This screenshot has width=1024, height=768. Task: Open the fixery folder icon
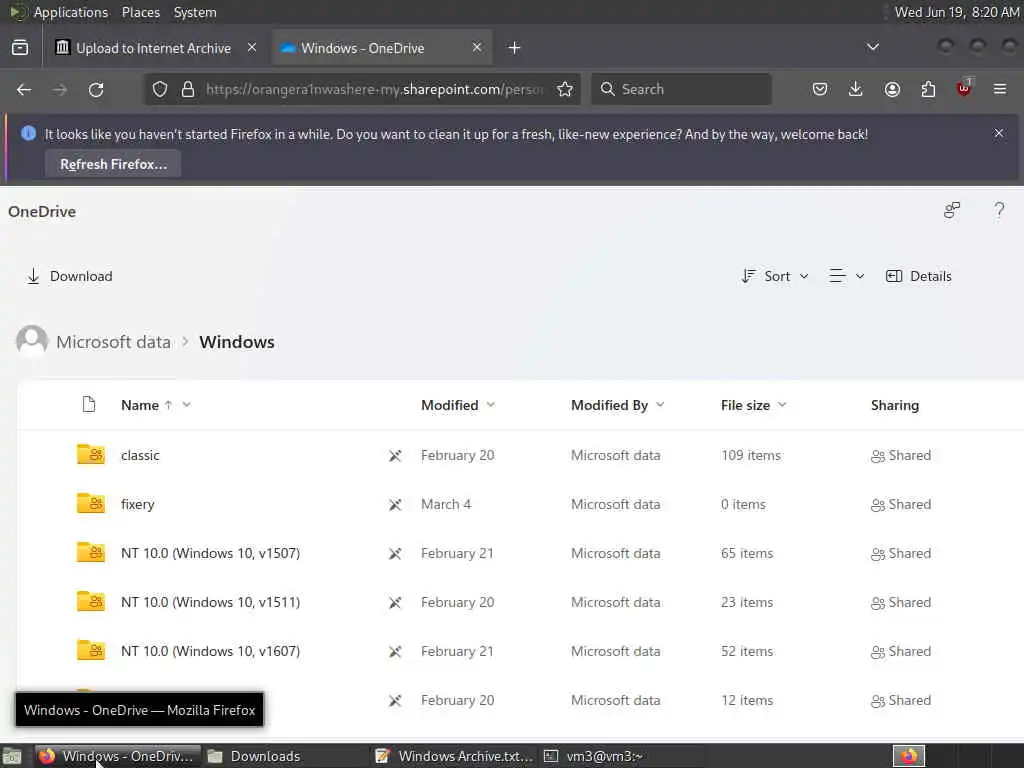coord(90,503)
